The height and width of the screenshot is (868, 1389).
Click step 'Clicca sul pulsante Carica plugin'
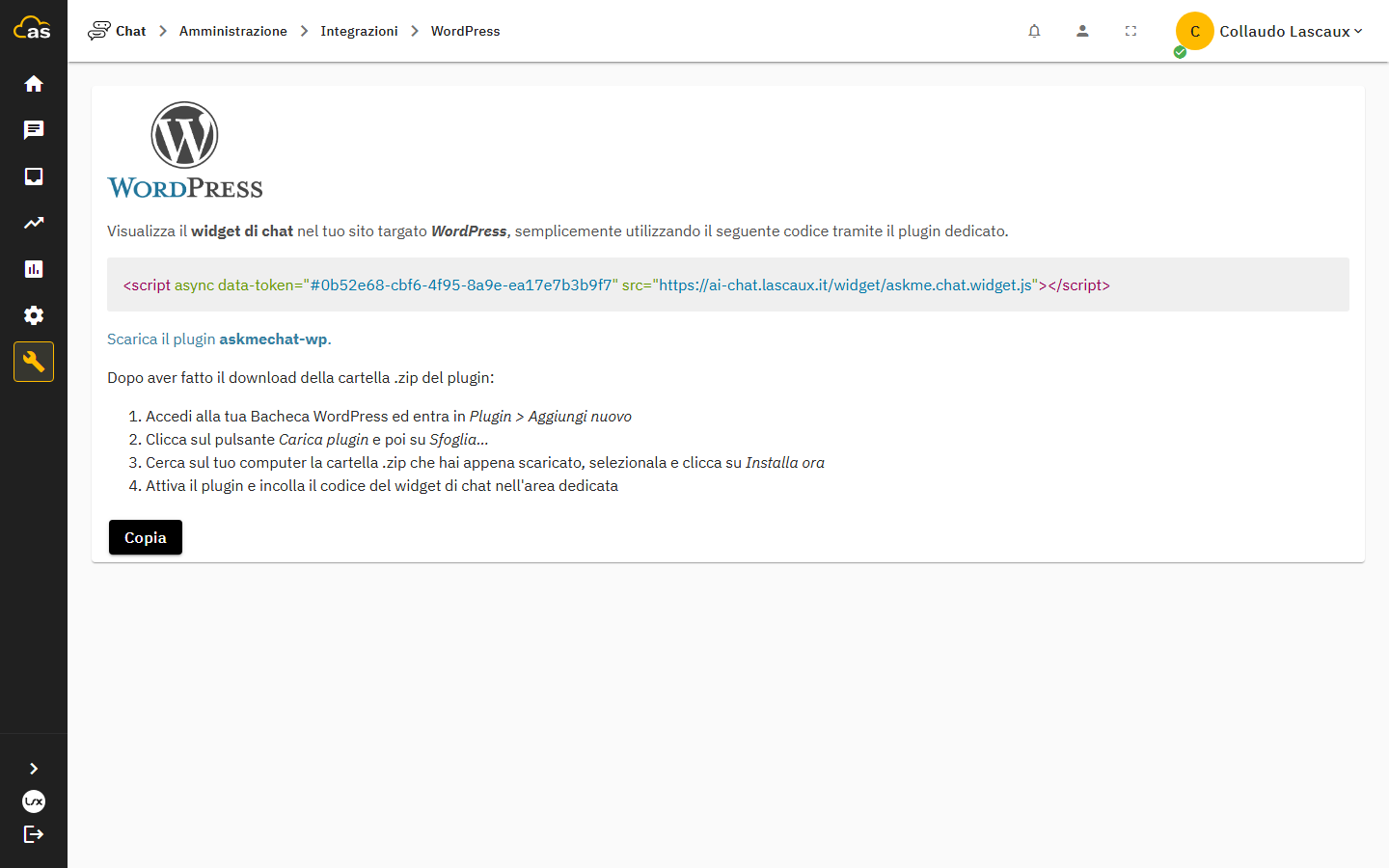point(317,439)
